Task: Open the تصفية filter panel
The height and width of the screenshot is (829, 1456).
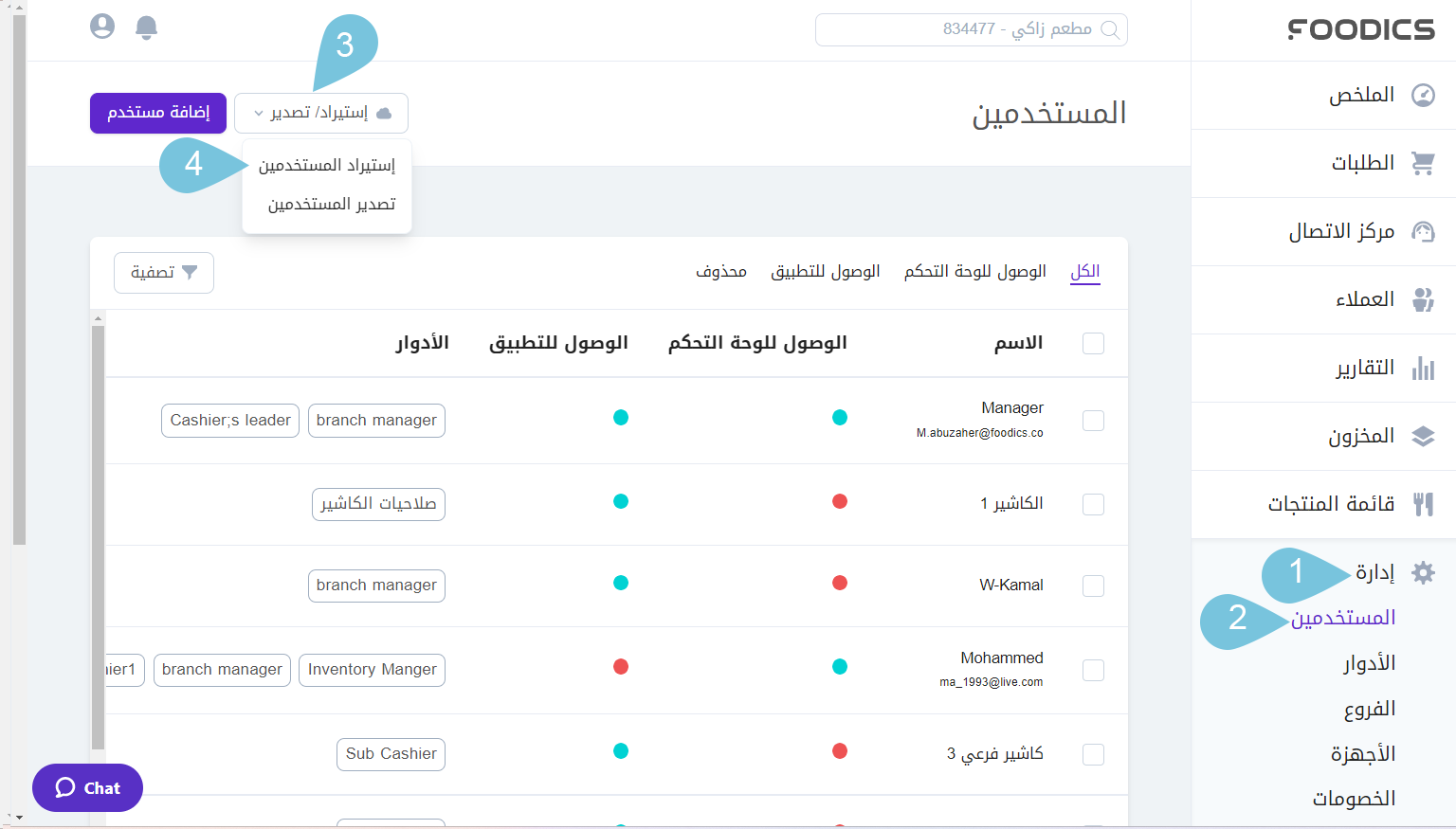Action: tap(163, 273)
